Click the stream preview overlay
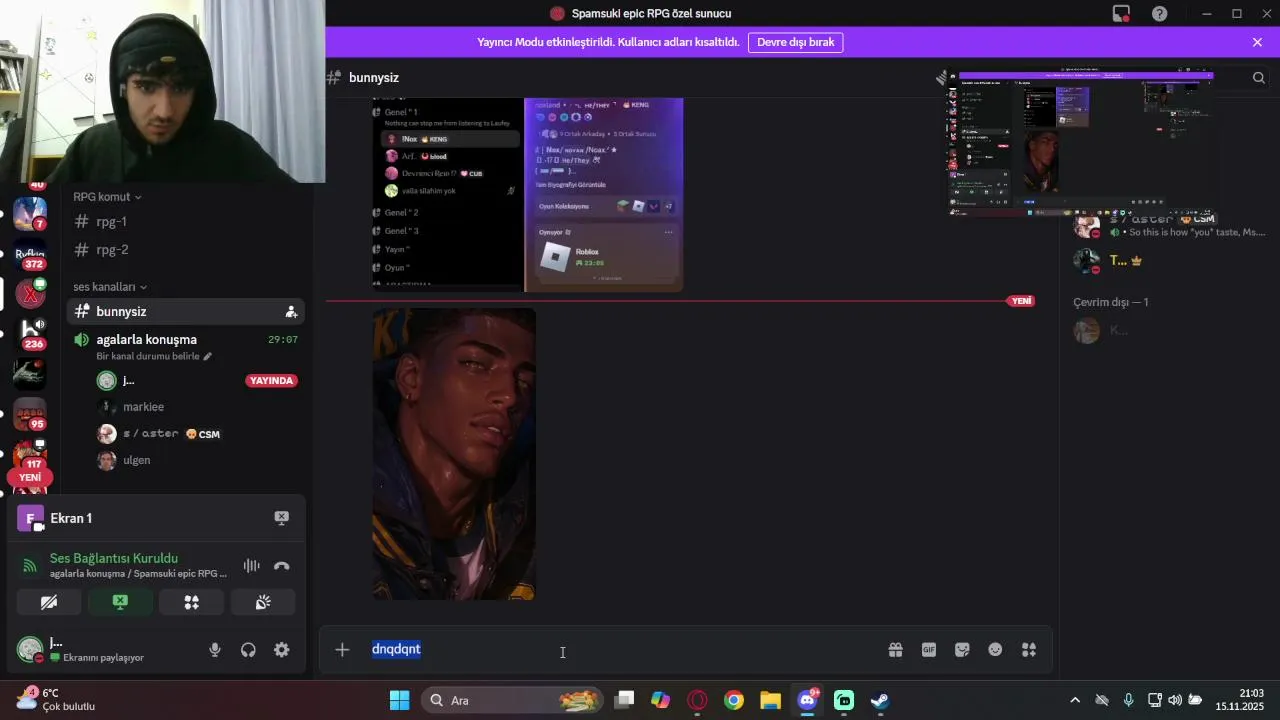Image resolution: width=1280 pixels, height=720 pixels. [x=1081, y=140]
